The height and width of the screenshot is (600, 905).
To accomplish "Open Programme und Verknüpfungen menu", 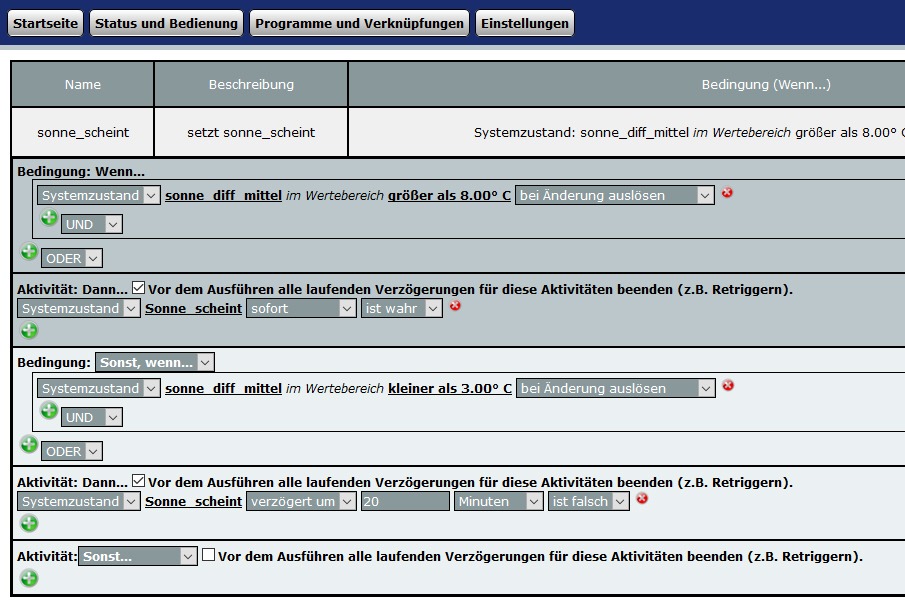I will (x=359, y=23).
